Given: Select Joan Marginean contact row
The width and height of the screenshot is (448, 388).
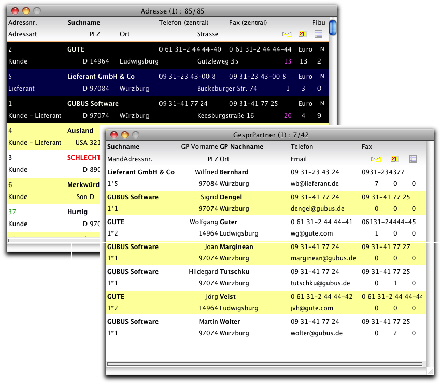Looking at the screenshot, I should pos(266,253).
